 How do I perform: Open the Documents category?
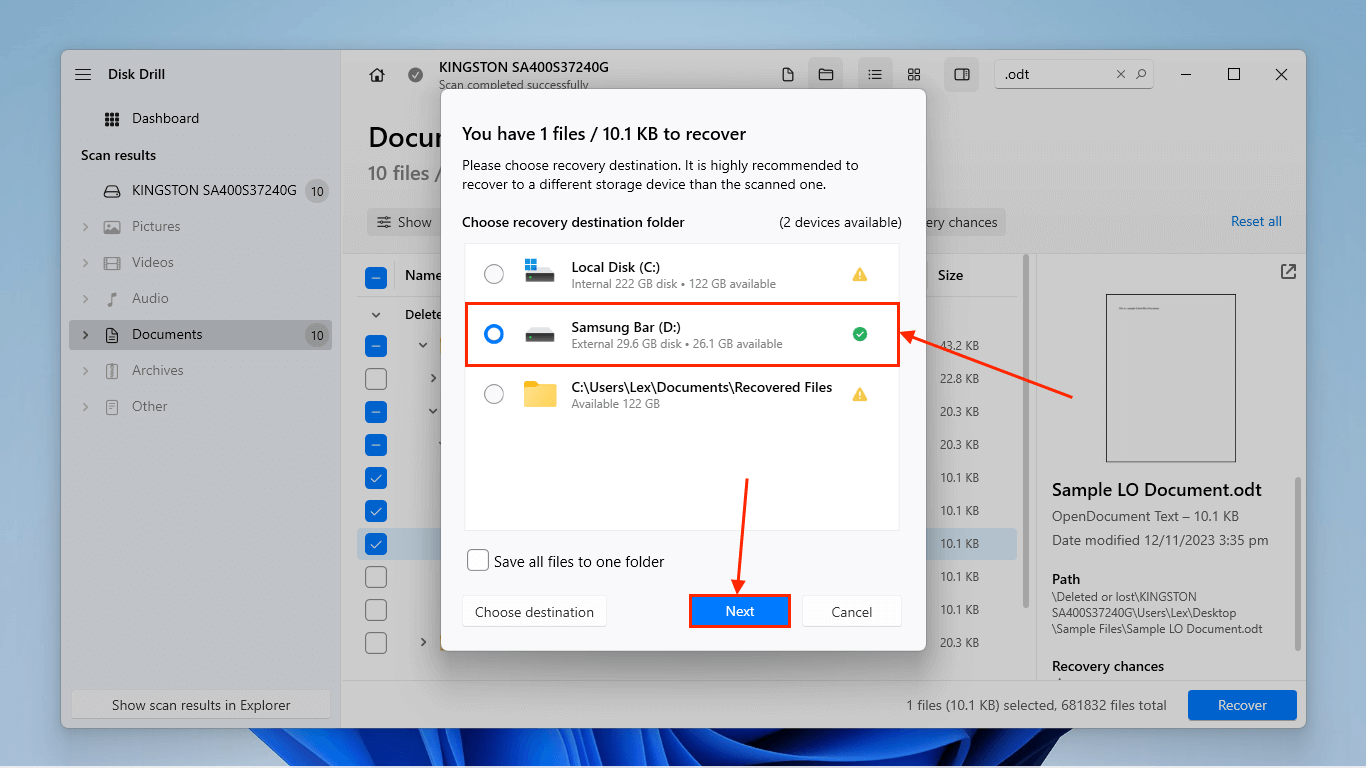[200, 335]
